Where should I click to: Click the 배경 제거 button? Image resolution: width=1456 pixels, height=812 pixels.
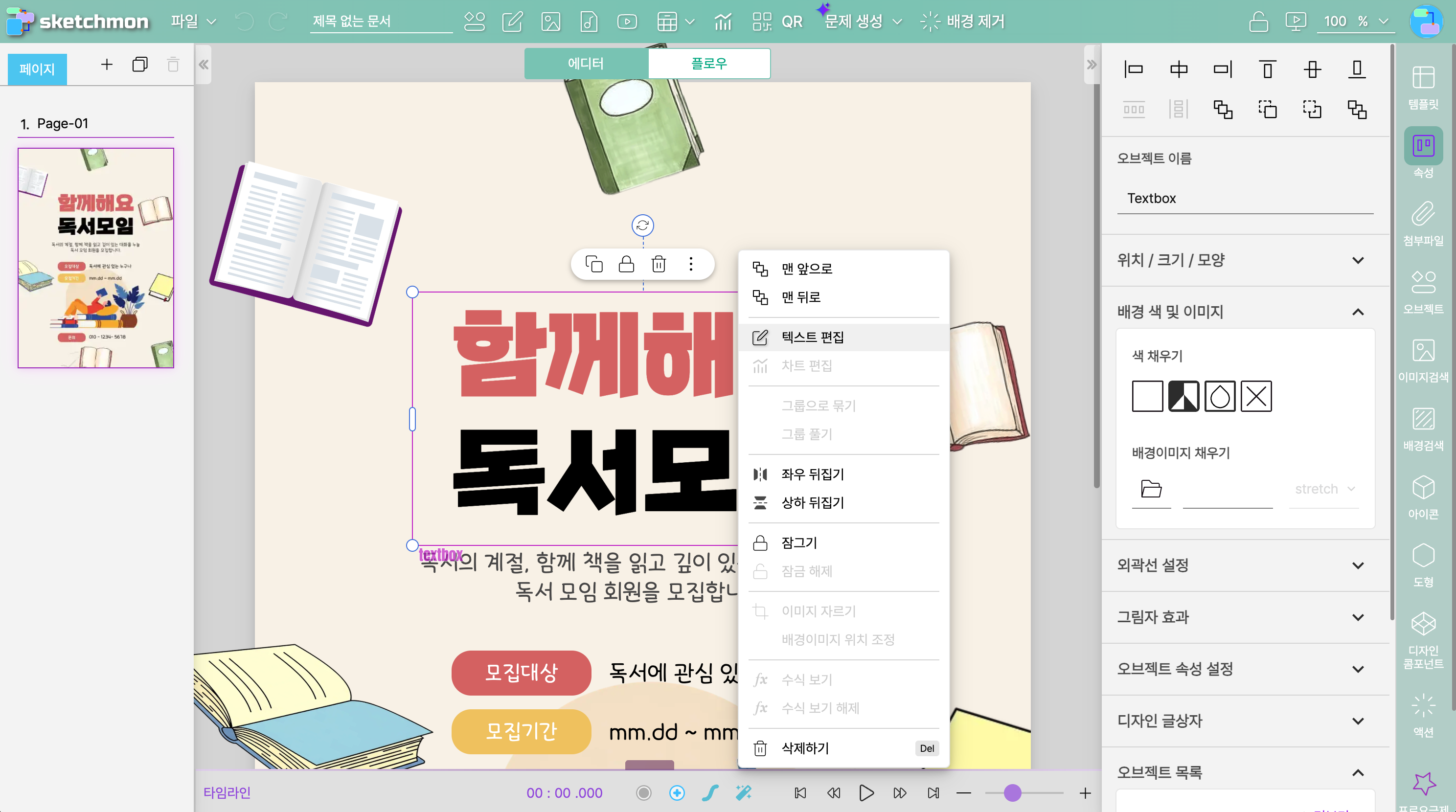coord(963,22)
